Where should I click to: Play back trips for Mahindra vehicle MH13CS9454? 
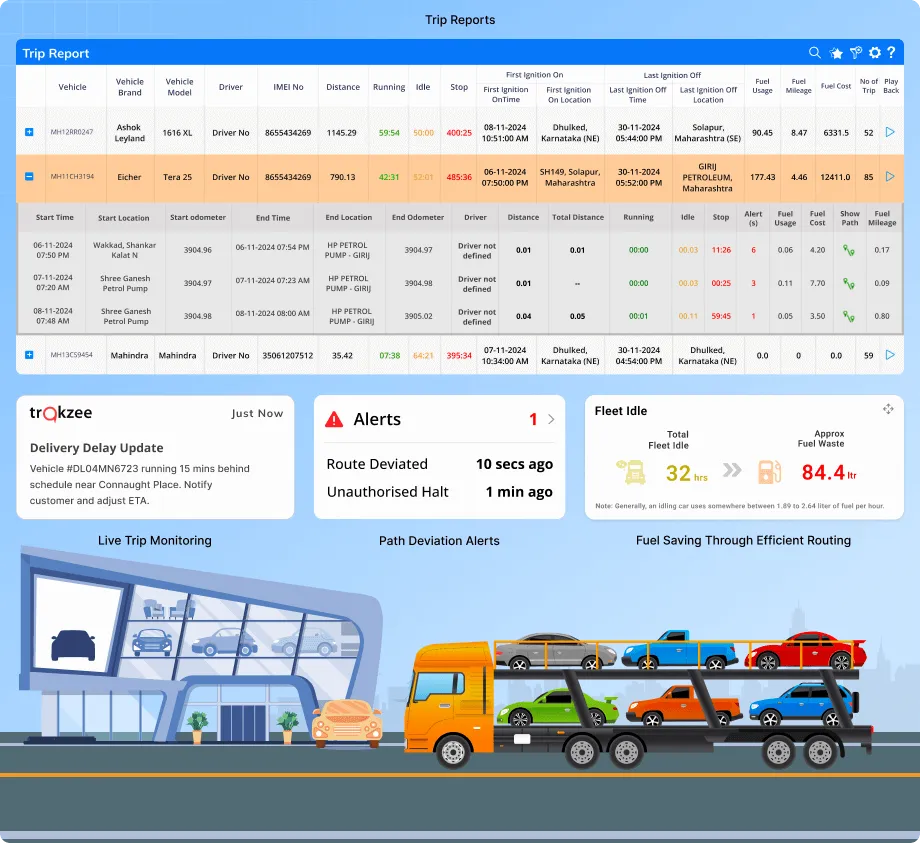click(x=890, y=355)
